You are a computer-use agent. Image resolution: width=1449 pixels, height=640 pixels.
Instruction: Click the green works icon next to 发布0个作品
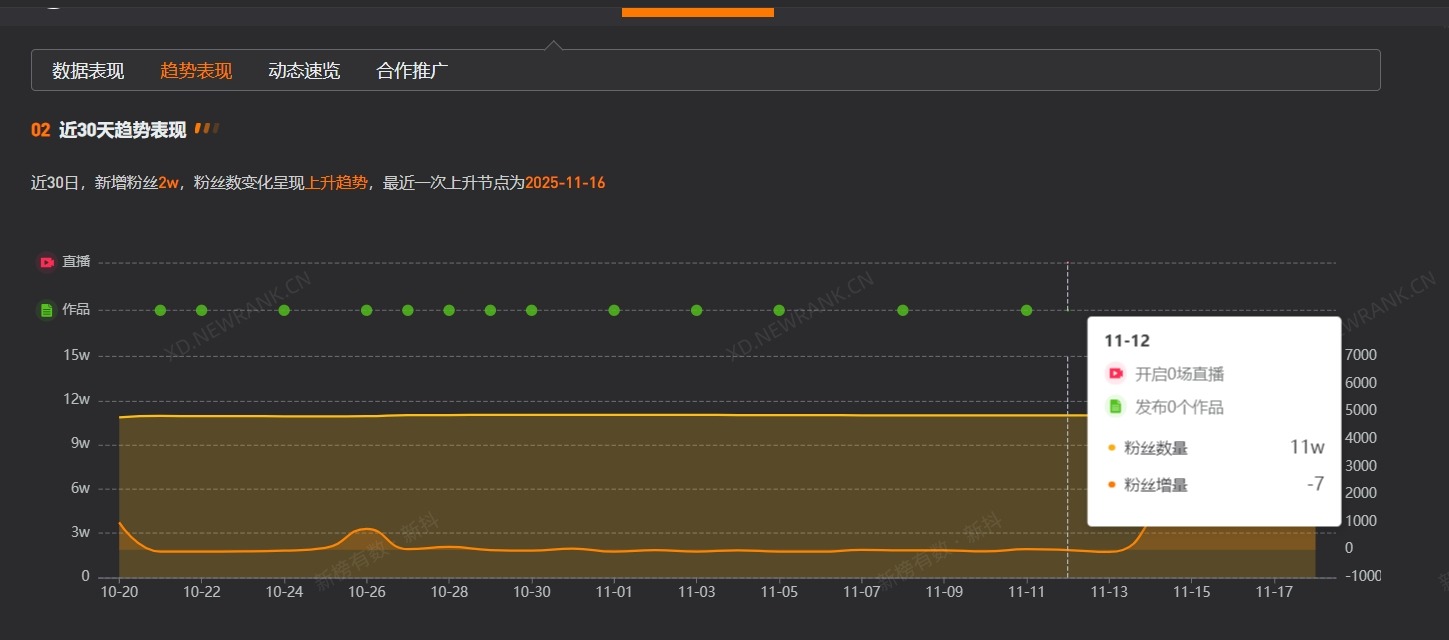tap(1115, 406)
